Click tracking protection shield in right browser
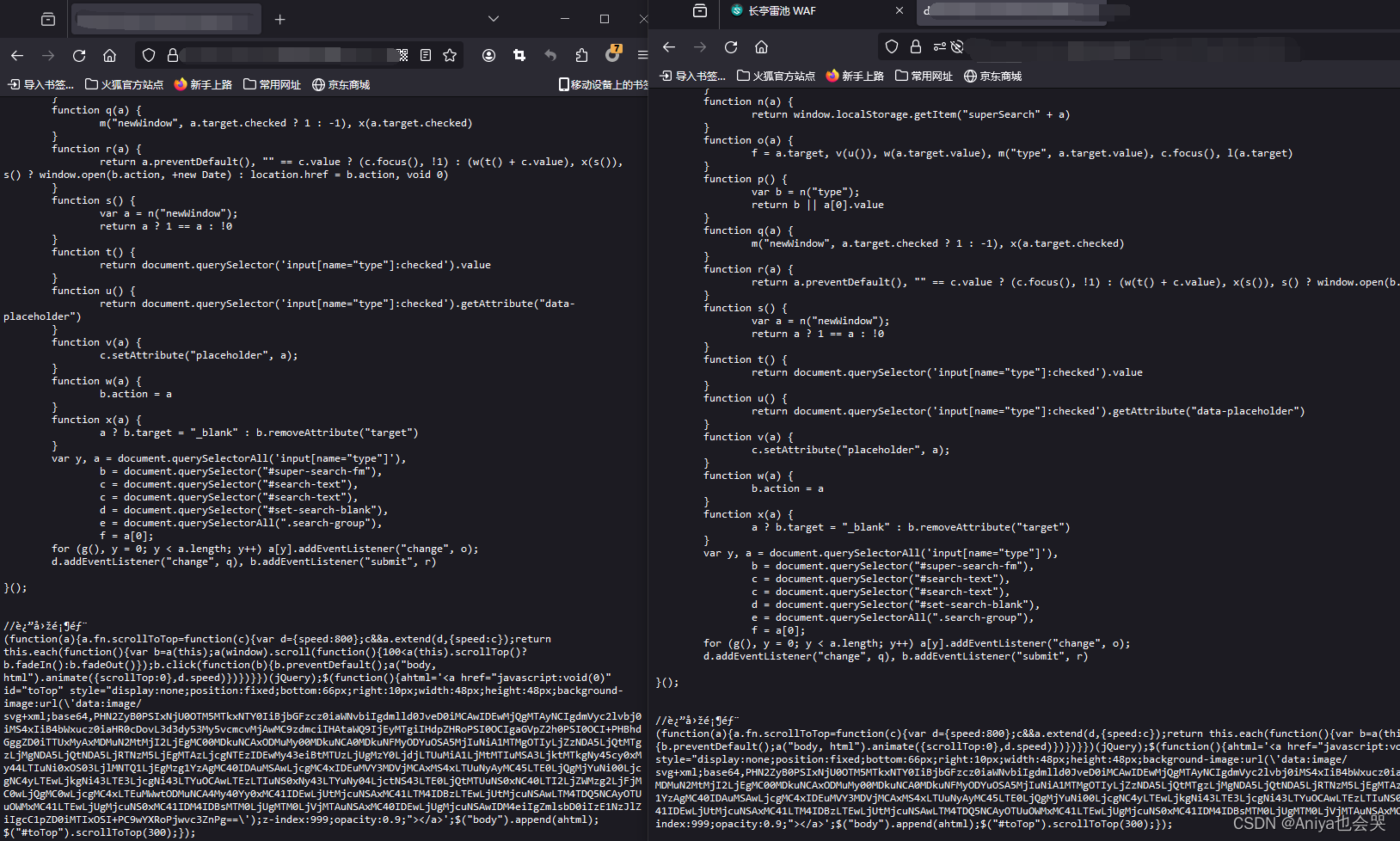This screenshot has width=1400, height=841. pos(892,46)
